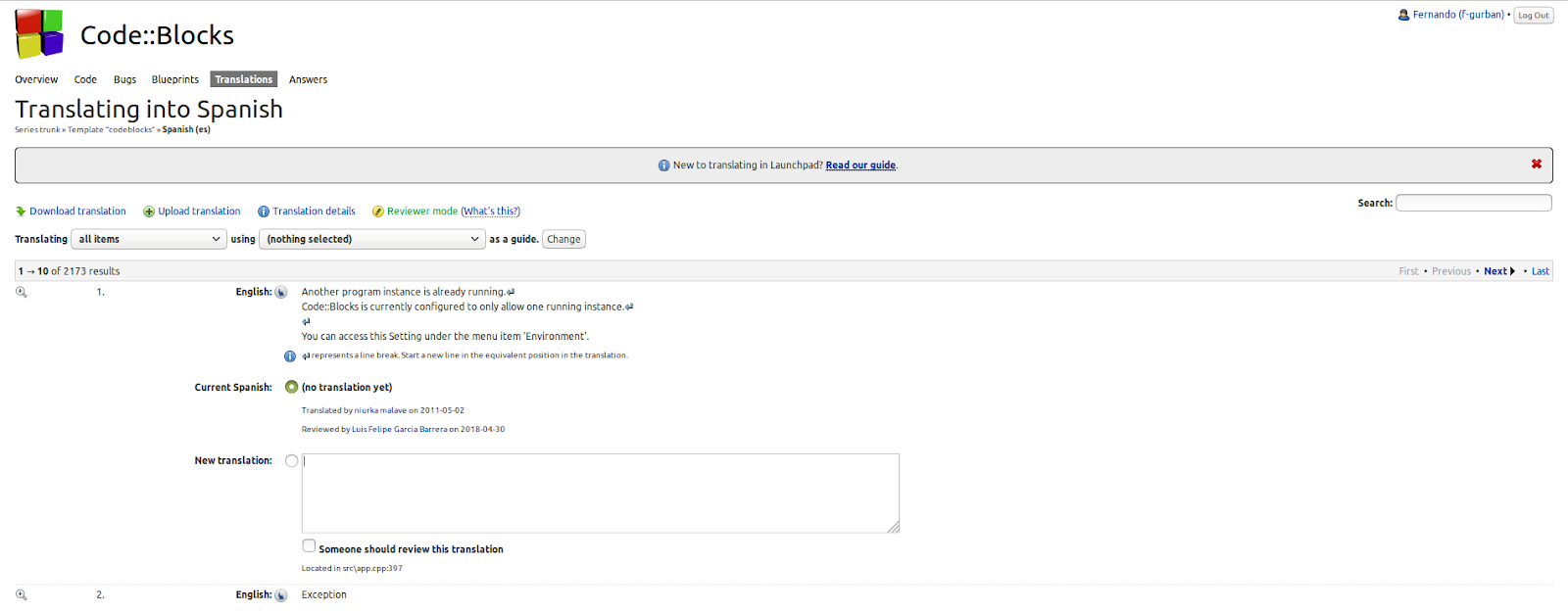Open the 'Read our guide' link
The width and height of the screenshot is (1568, 613).
860,165
